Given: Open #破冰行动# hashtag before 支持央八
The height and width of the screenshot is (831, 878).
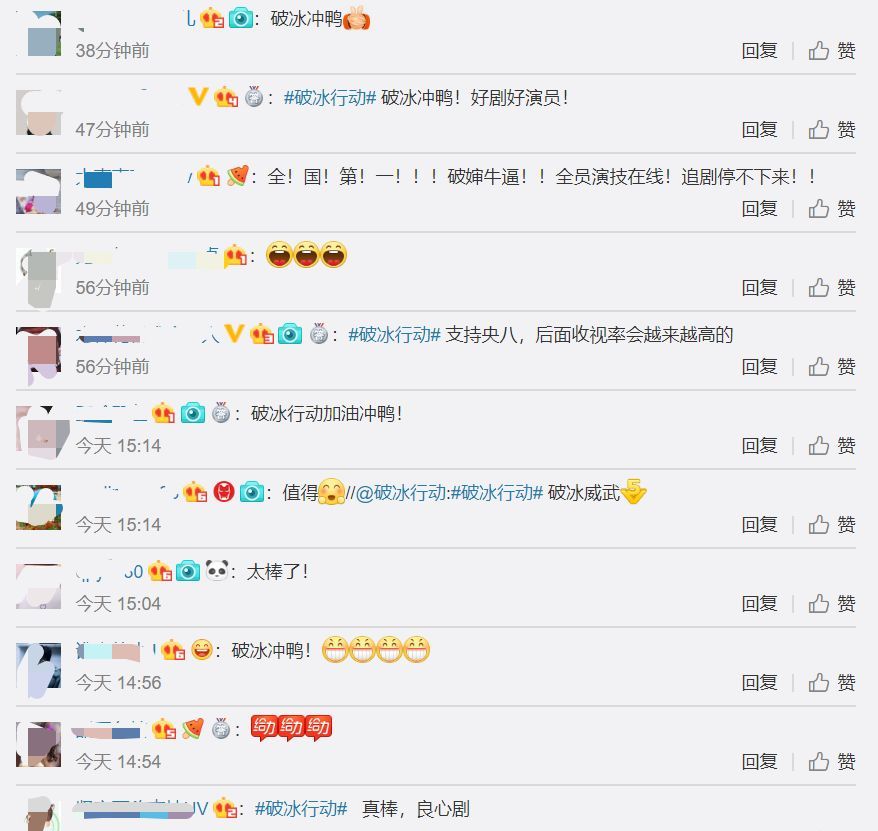Looking at the screenshot, I should pyautogui.click(x=394, y=335).
